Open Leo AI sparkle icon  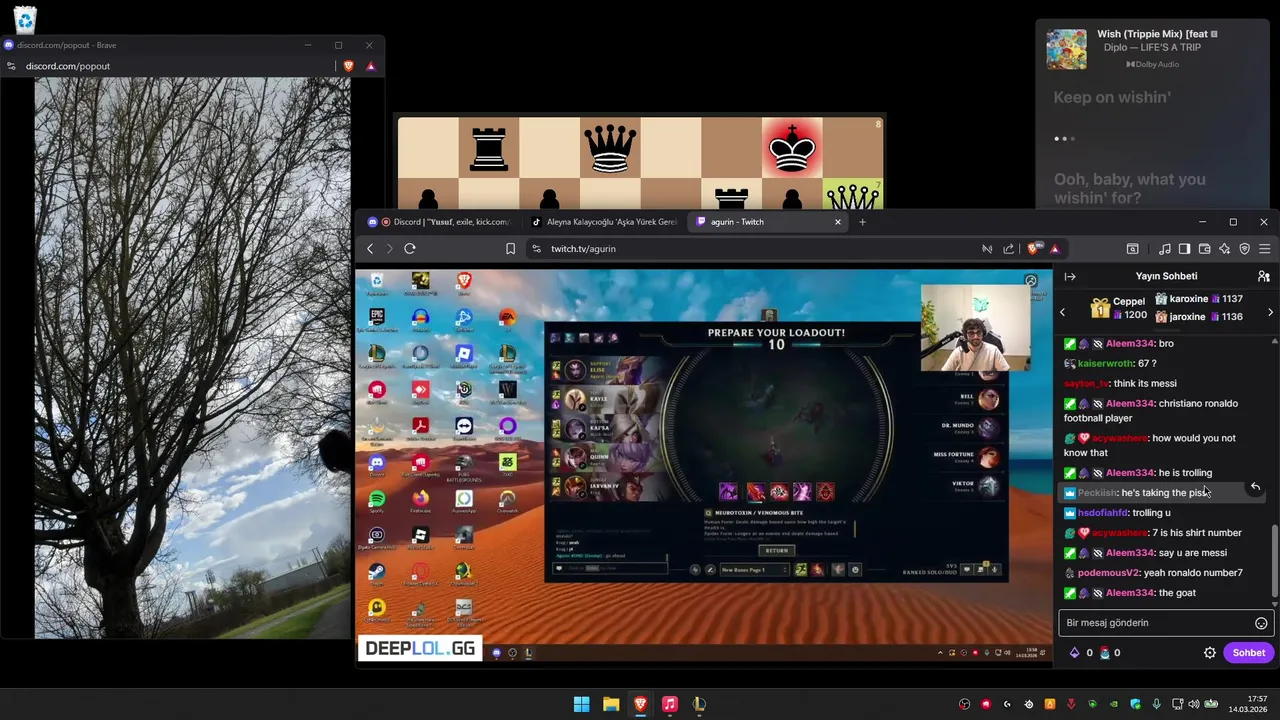1224,249
